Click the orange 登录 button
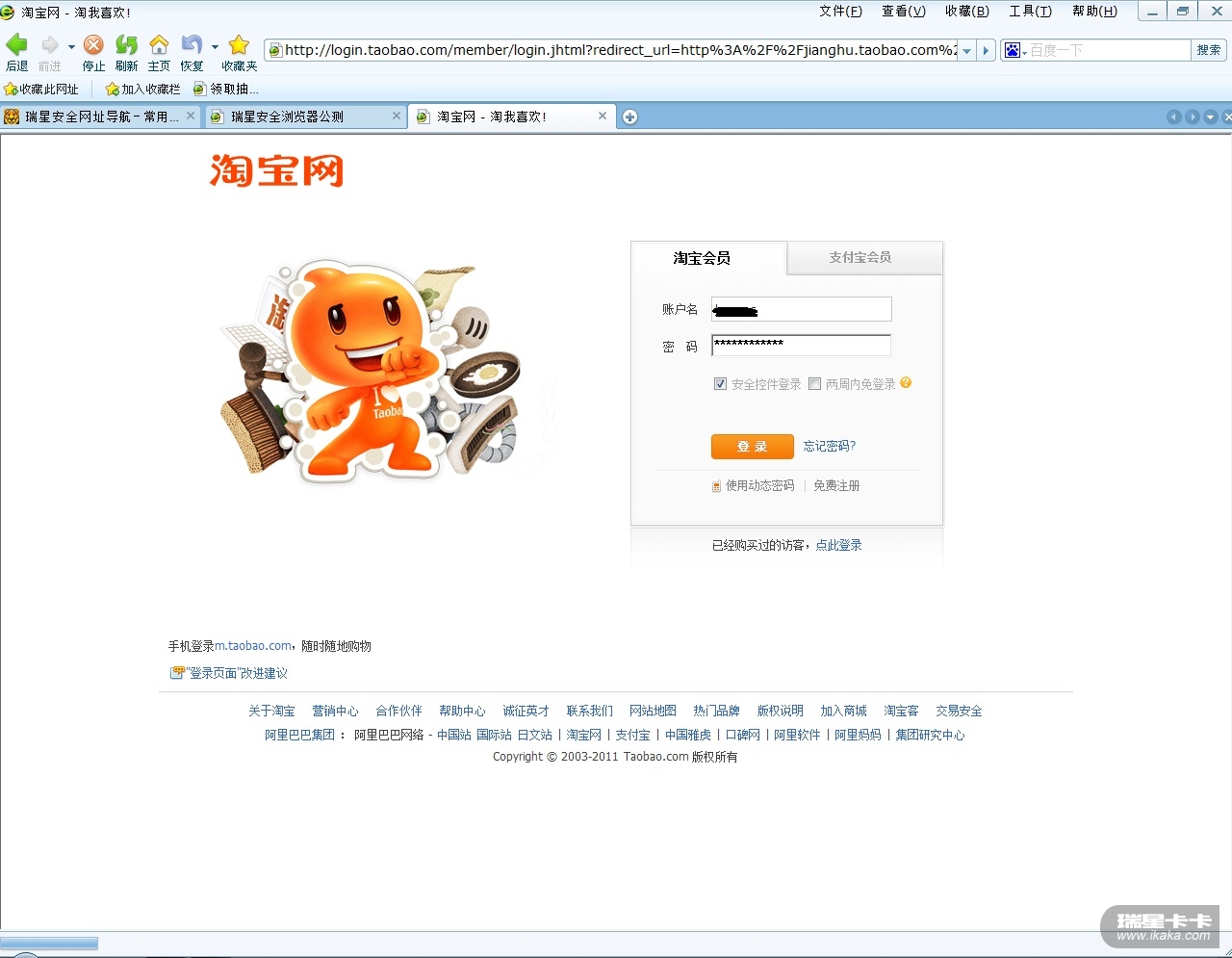1232x958 pixels. [753, 447]
